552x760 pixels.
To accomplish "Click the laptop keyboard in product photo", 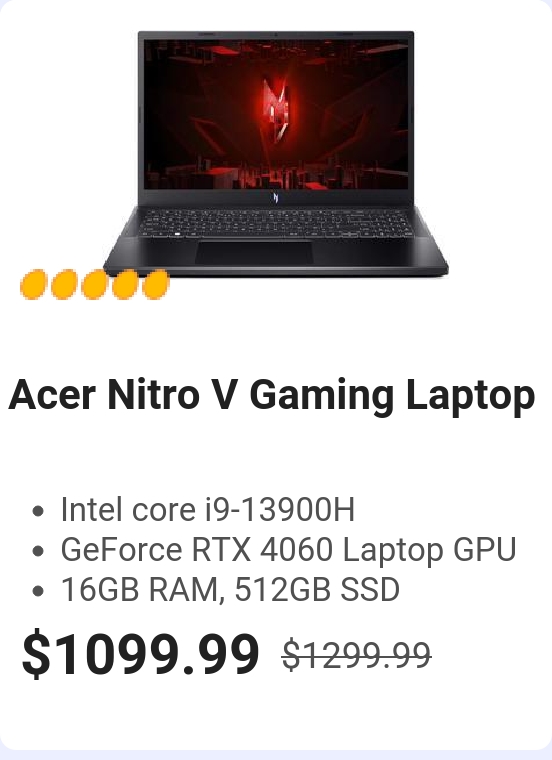I will tap(276, 223).
